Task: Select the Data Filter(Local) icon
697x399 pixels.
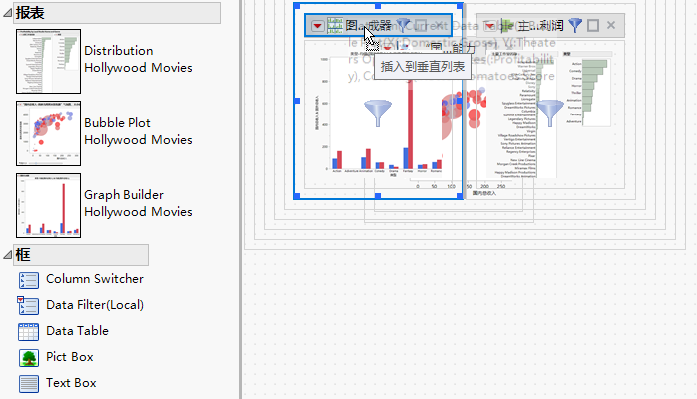Action: click(x=28, y=306)
